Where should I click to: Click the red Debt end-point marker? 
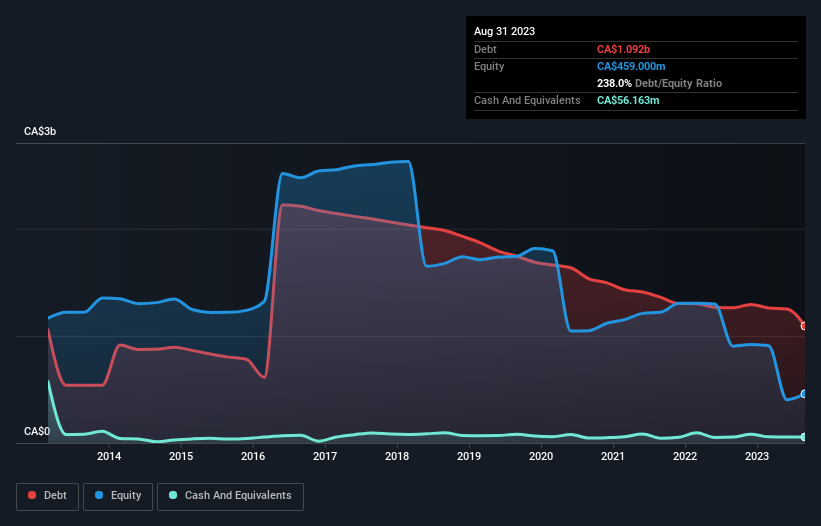pyautogui.click(x=804, y=326)
